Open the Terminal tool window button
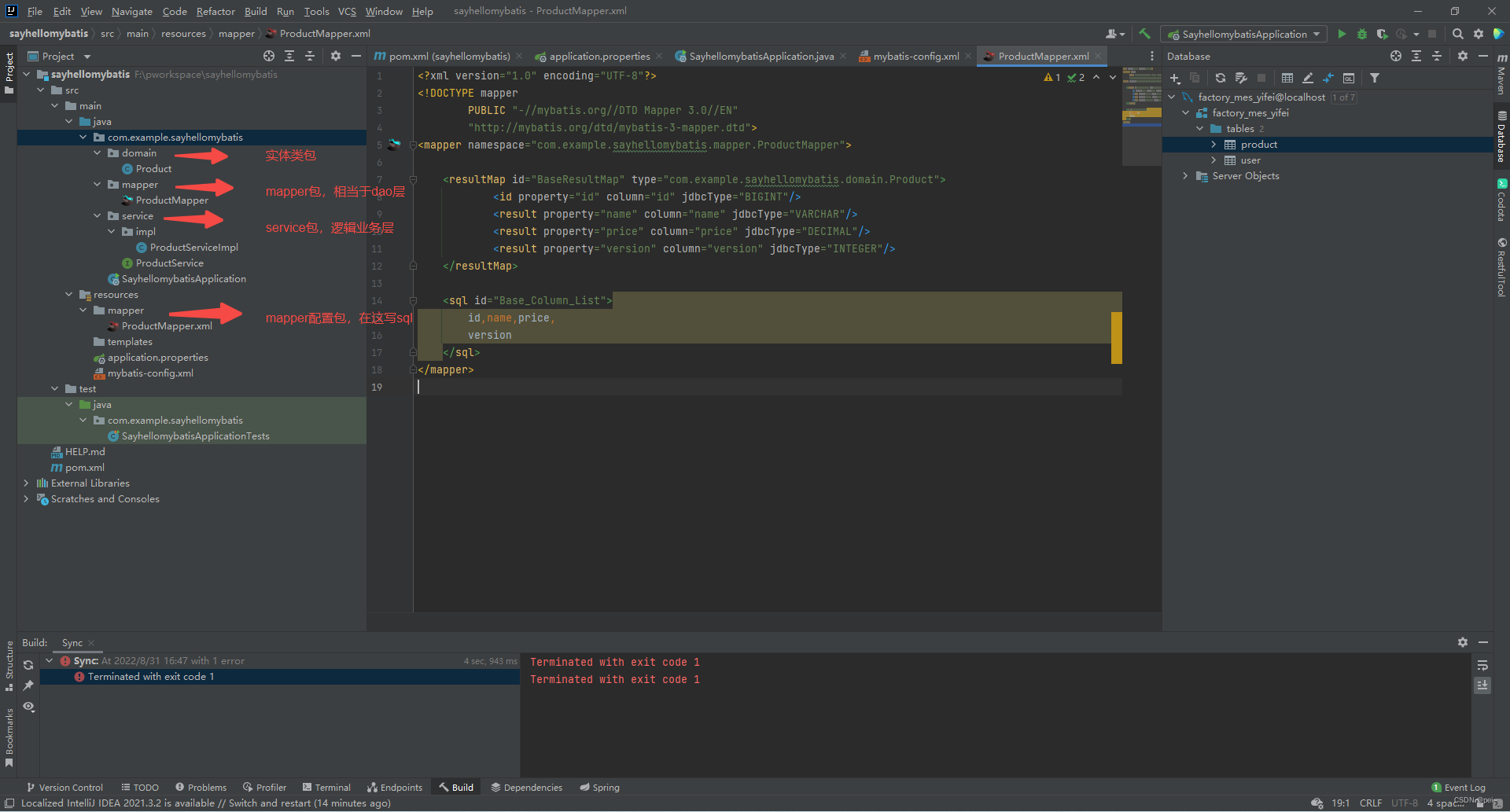1510x812 pixels. coord(326,787)
